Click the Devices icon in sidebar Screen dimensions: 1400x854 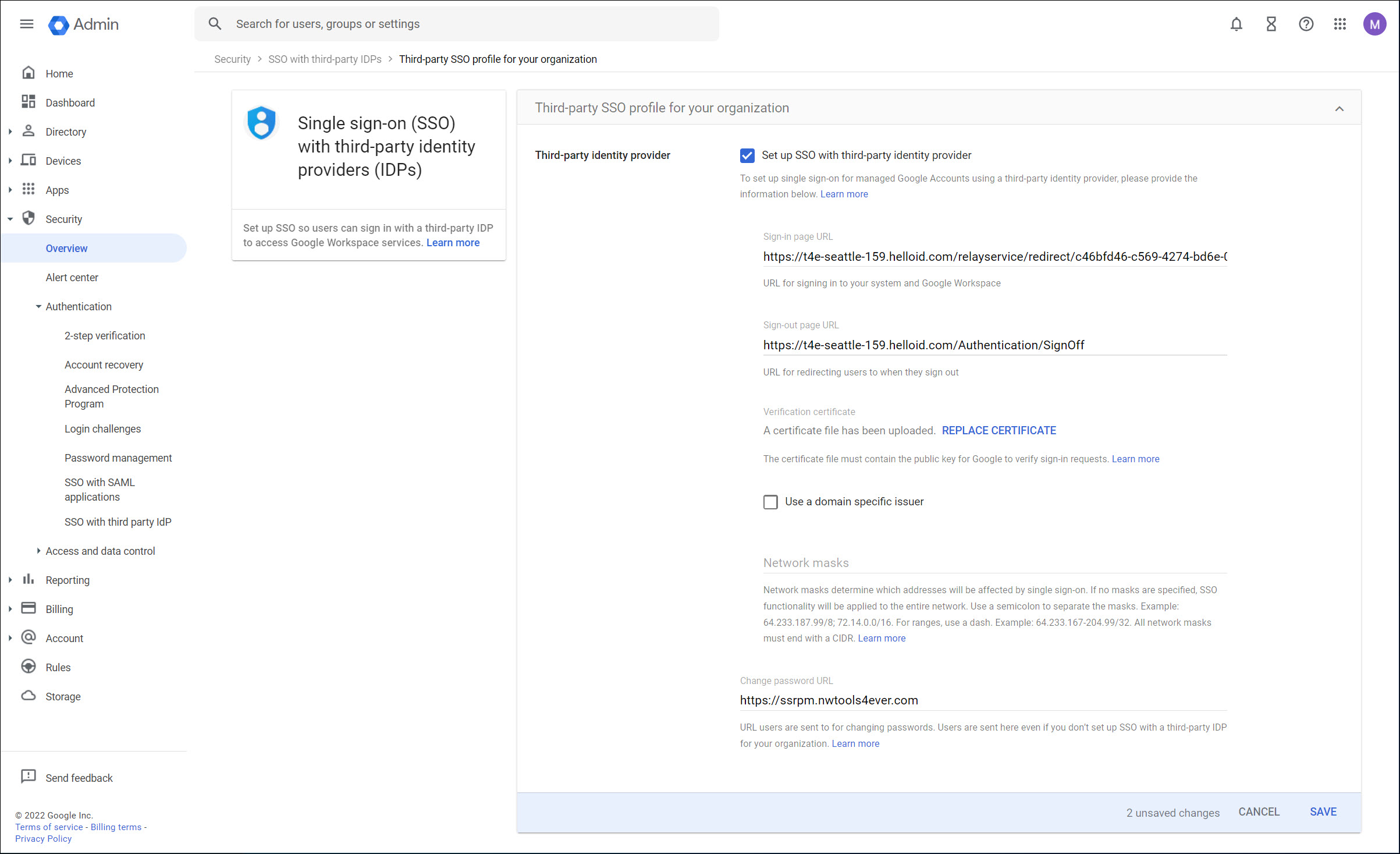(x=29, y=160)
